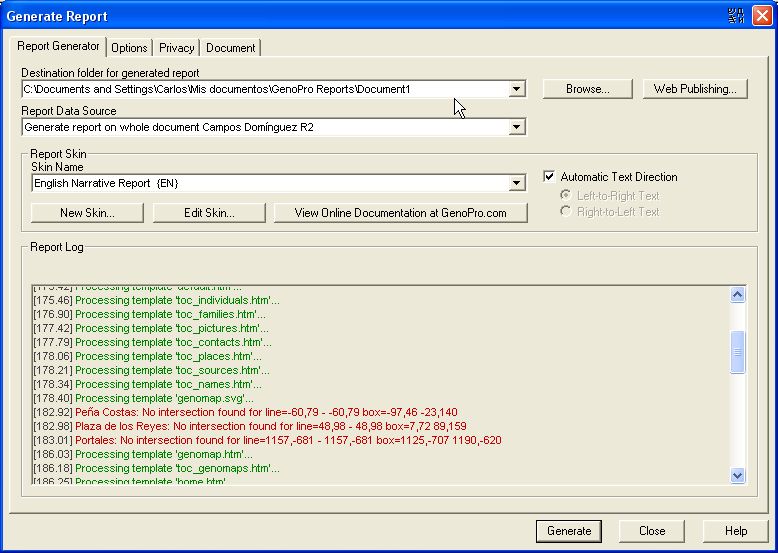Expand the Destination folder dropdown

(516, 90)
